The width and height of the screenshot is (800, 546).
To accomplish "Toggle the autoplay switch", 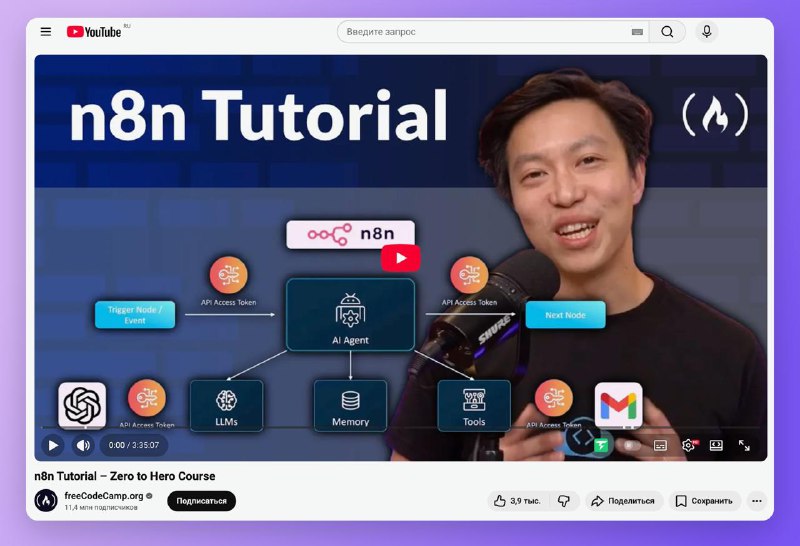I will click(x=631, y=445).
